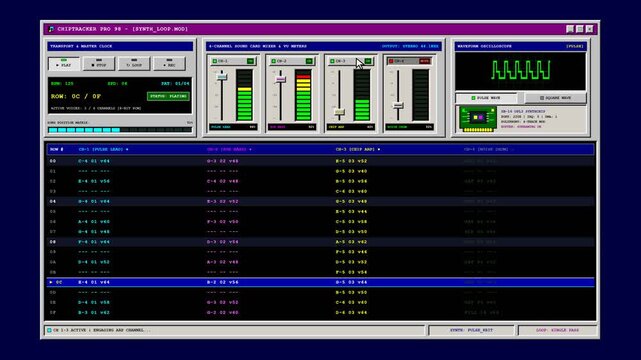The image size is (641, 360).
Task: Unmute CH-4 via red MUTE button
Action: tap(425, 61)
